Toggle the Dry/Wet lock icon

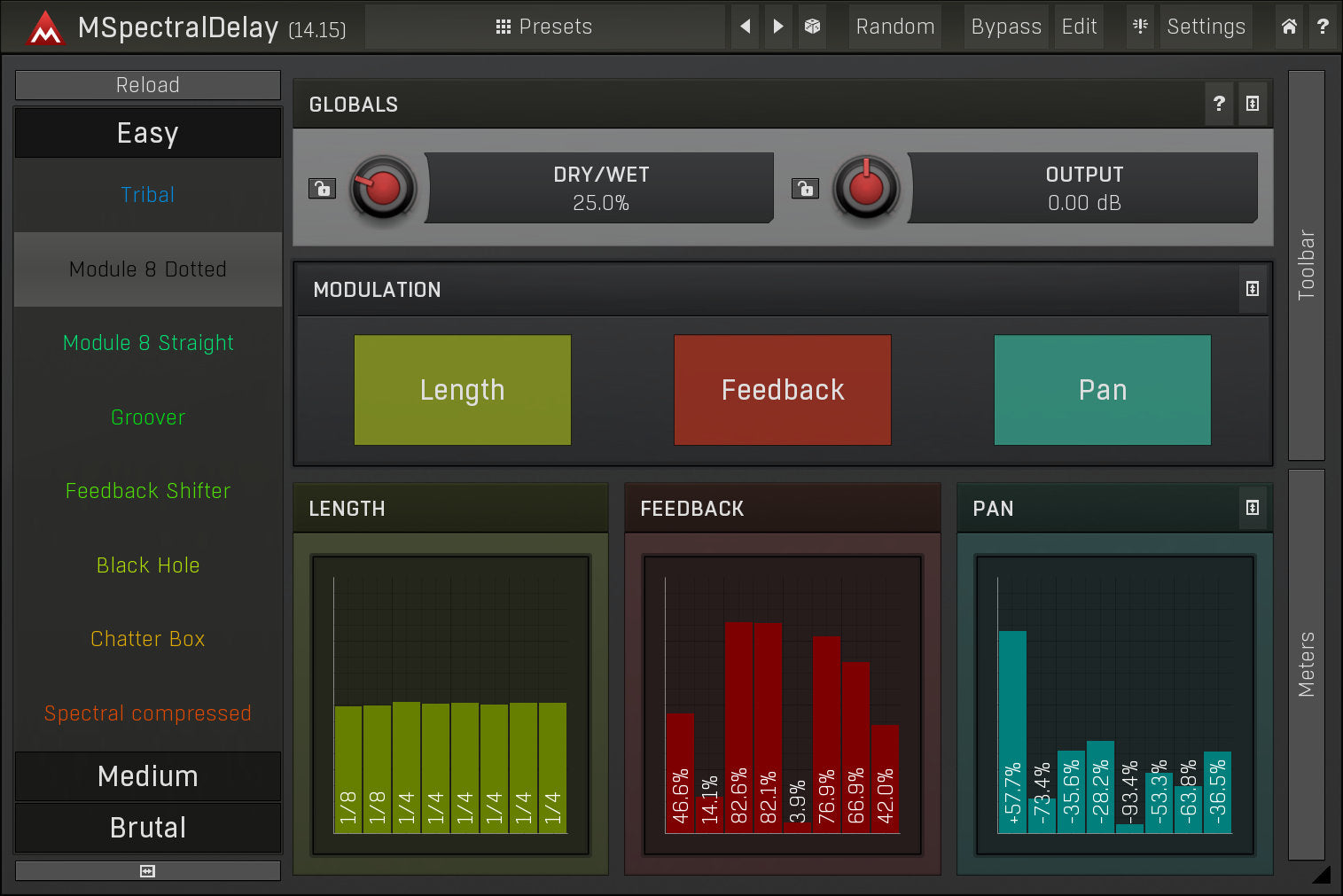pos(322,188)
